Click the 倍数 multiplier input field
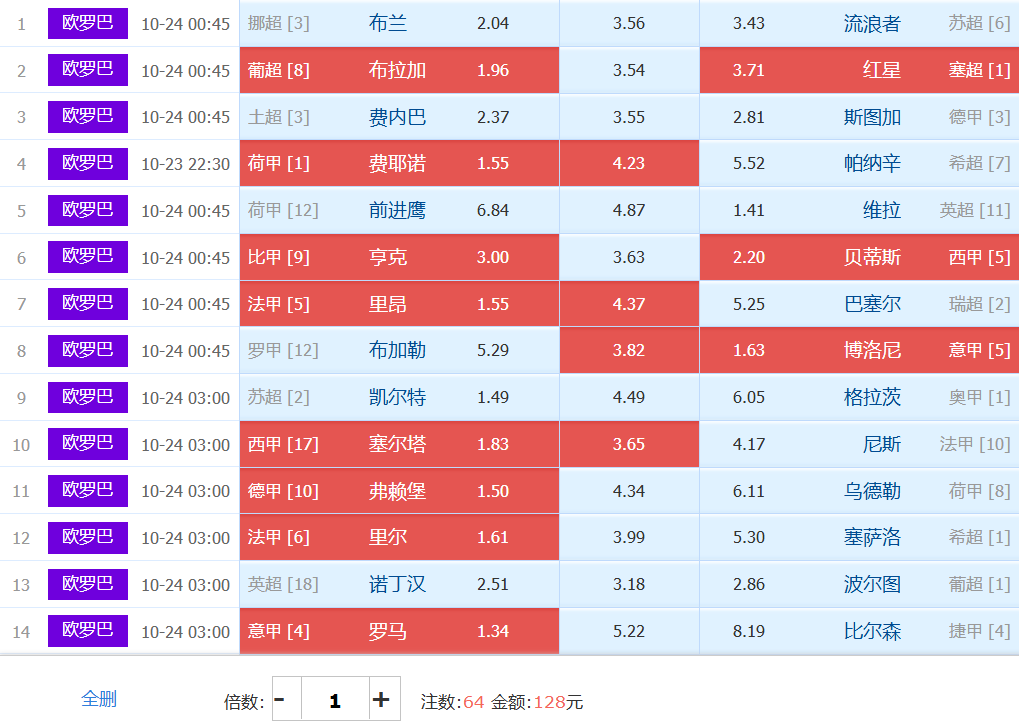 pyautogui.click(x=334, y=699)
